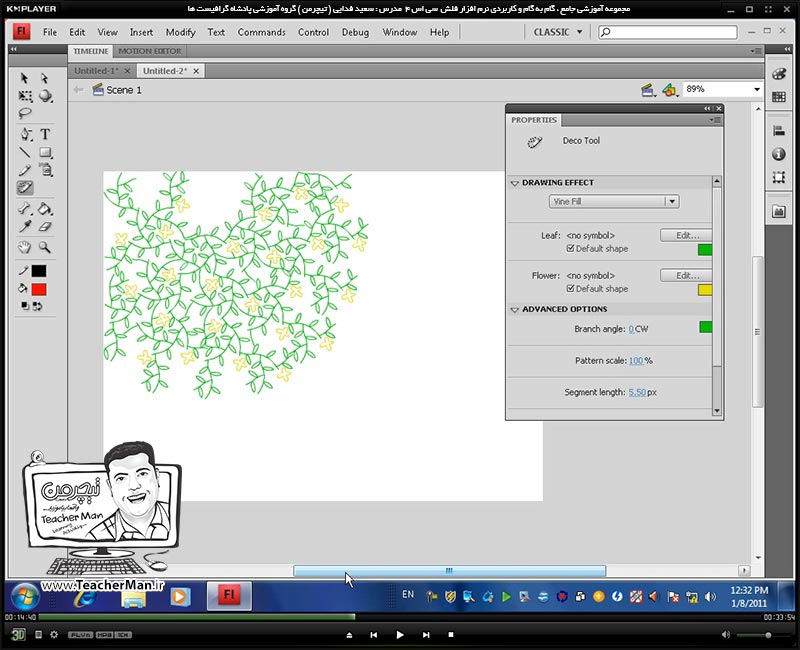Select the Deco tool in toolbox
800x650 pixels.
click(24, 188)
